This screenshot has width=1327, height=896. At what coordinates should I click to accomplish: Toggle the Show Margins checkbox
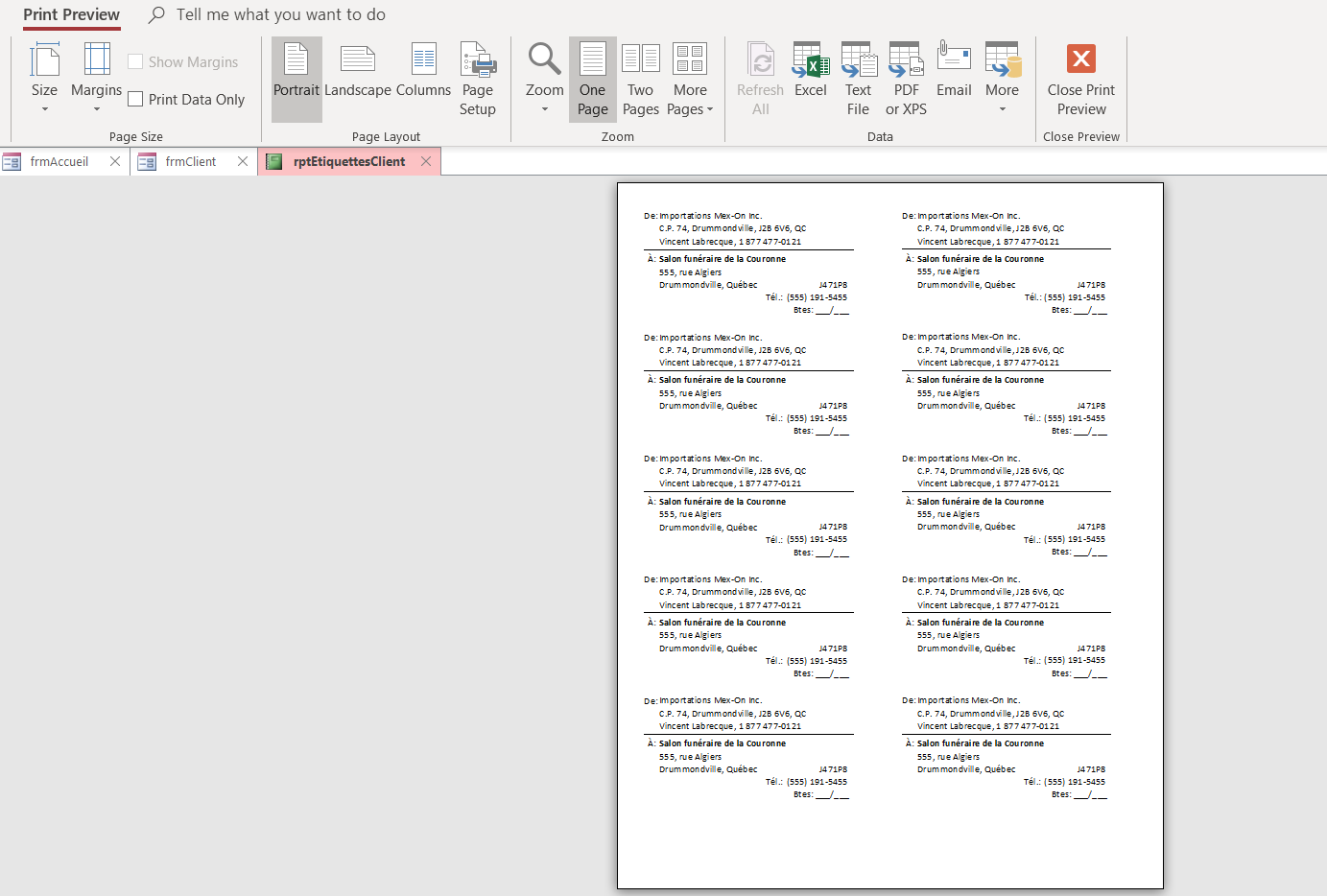click(x=136, y=62)
